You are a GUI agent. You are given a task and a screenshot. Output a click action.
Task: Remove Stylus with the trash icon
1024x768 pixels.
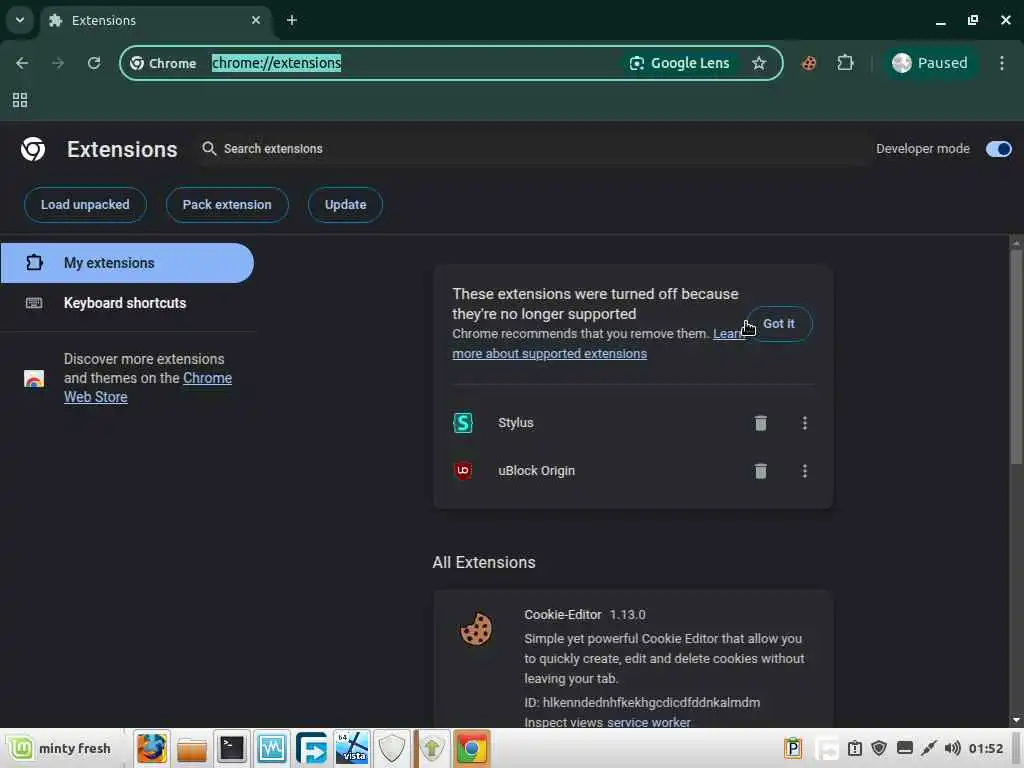(761, 423)
